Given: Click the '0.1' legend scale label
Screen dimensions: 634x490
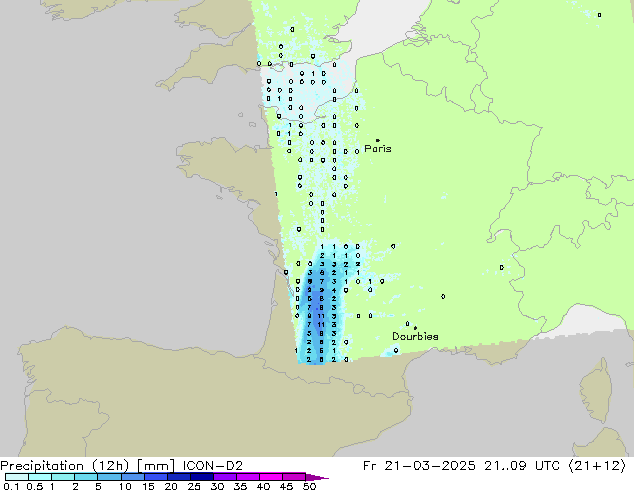Looking at the screenshot, I should (x=11, y=486).
